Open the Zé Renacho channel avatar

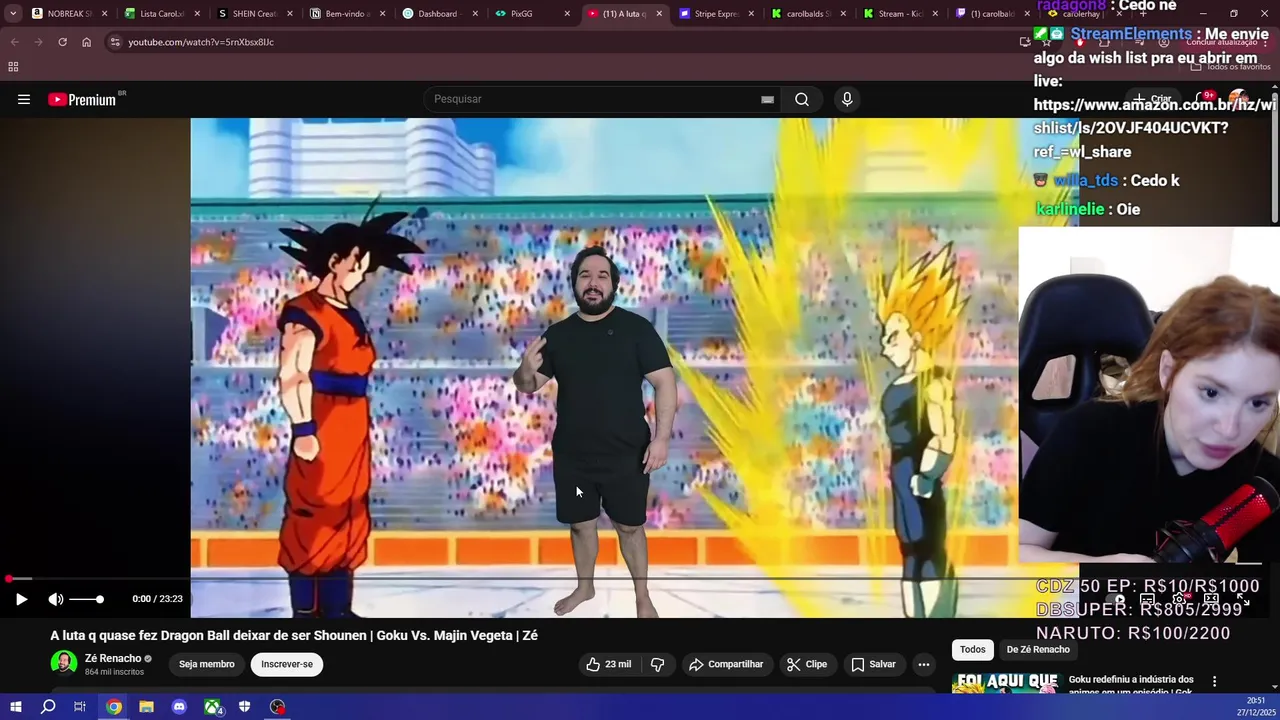(x=64, y=664)
